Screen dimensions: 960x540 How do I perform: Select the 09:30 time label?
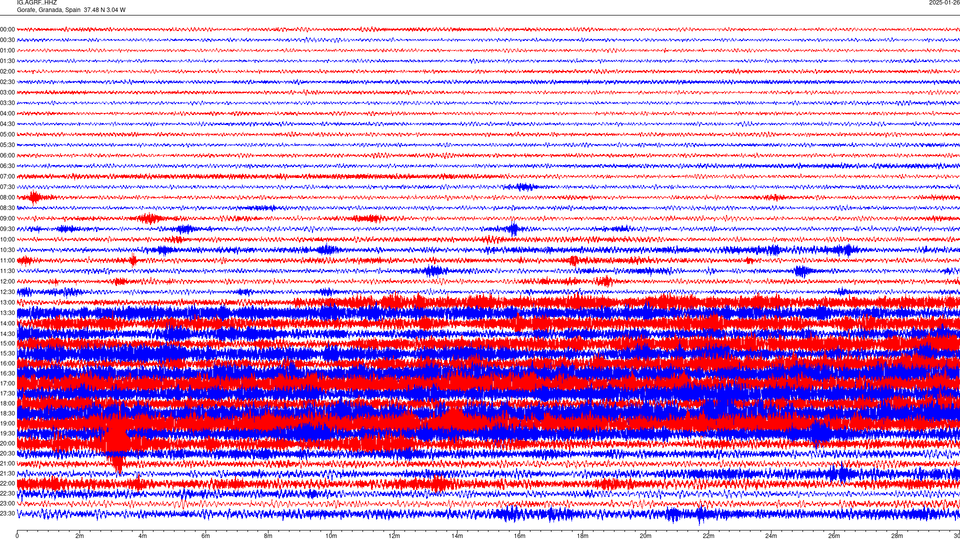coord(7,229)
